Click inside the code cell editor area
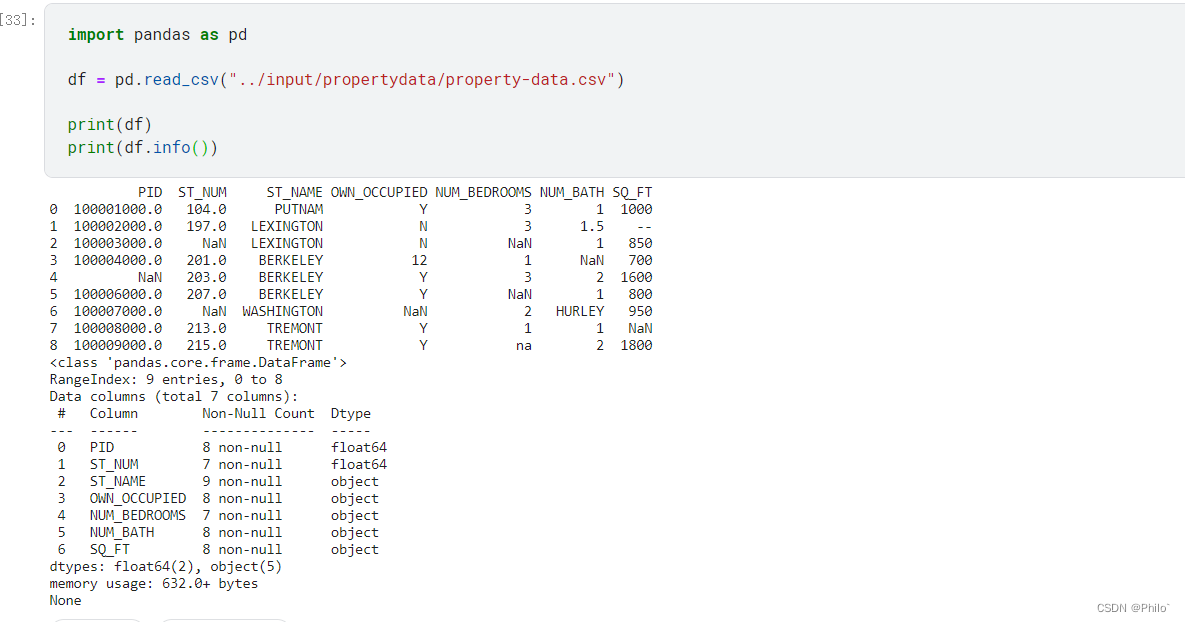The height and width of the screenshot is (622, 1185). 614,91
